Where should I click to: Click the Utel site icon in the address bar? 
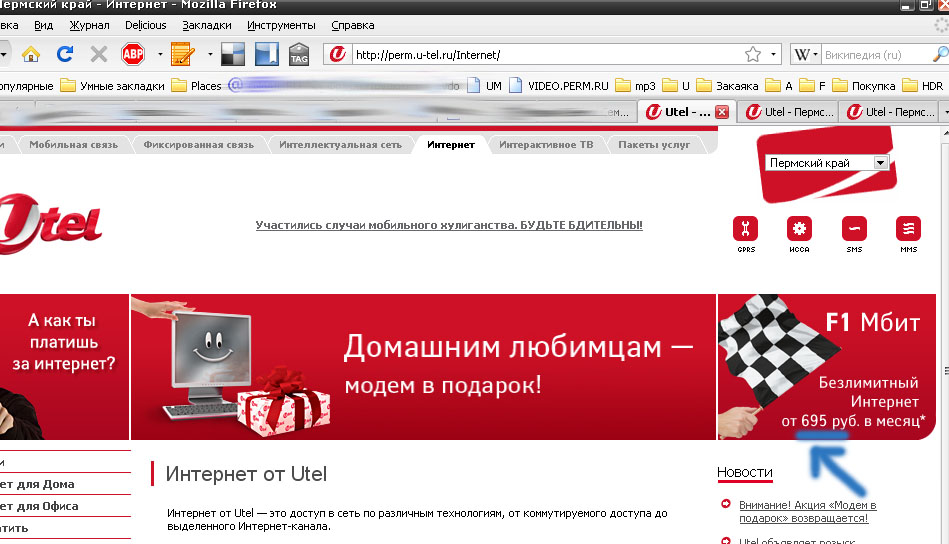[337, 54]
